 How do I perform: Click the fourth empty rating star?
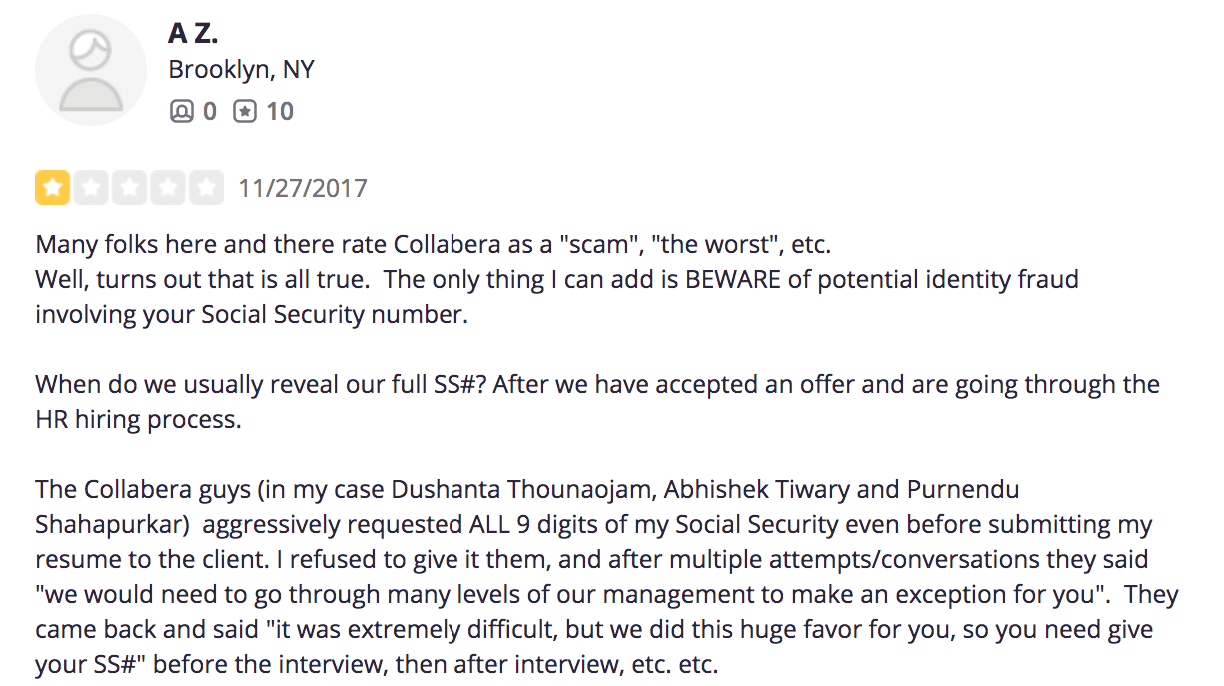point(169,188)
